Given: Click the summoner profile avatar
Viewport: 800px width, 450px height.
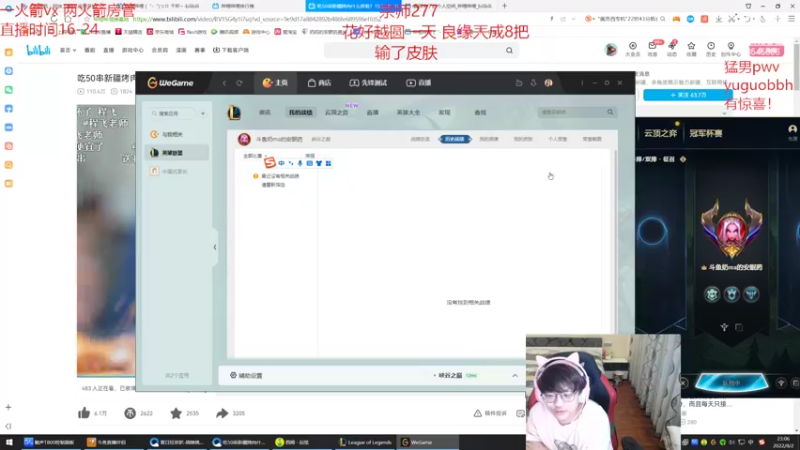Looking at the screenshot, I should [244, 139].
